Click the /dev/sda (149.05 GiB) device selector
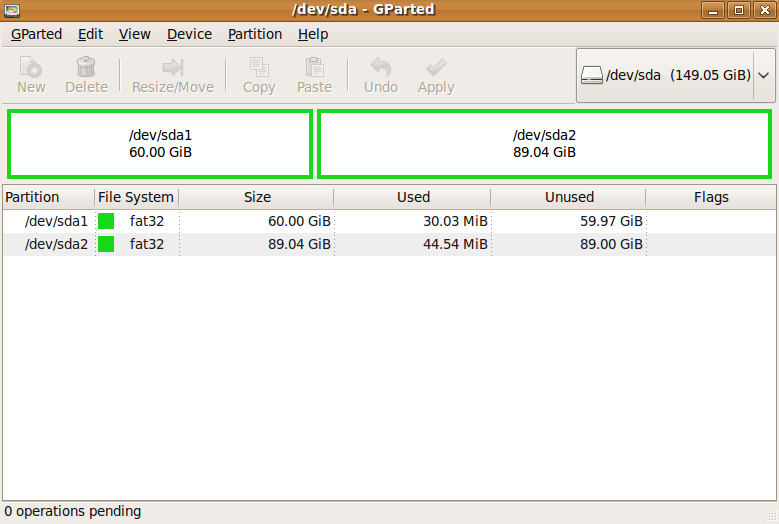Image resolution: width=779 pixels, height=524 pixels. click(676, 75)
